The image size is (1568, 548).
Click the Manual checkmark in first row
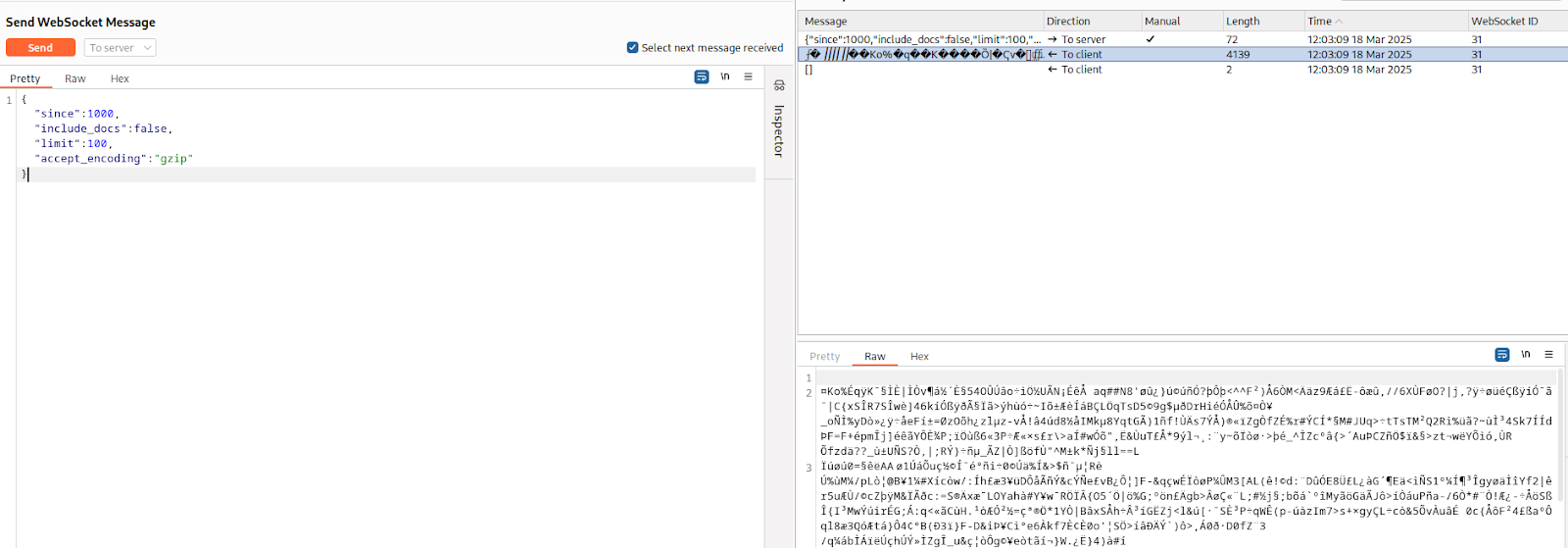coord(1151,39)
